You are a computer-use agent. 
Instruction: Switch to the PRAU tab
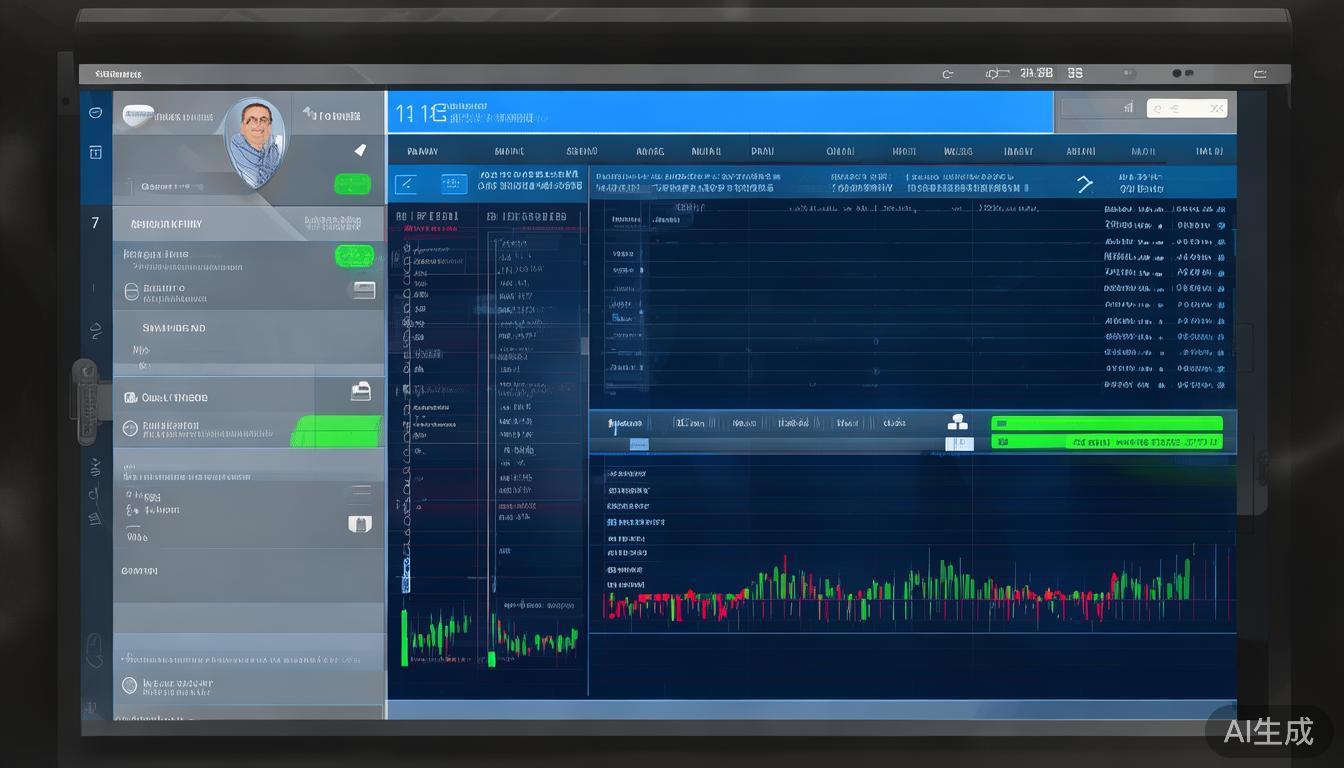[762, 152]
